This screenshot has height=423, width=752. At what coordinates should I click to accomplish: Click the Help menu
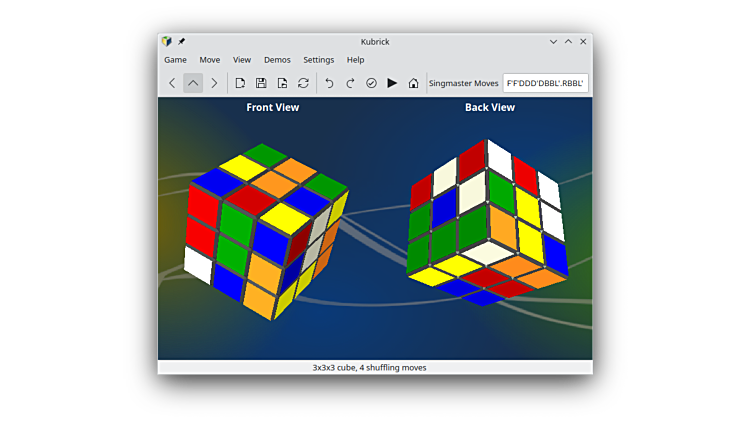pos(355,60)
